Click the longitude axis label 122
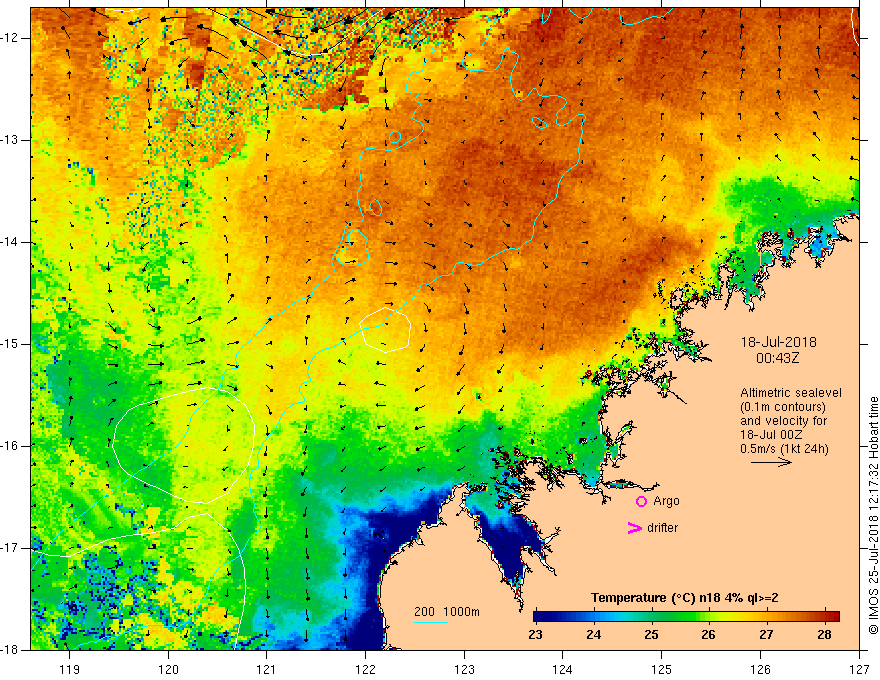This screenshot has height=680, width=880. [365, 669]
